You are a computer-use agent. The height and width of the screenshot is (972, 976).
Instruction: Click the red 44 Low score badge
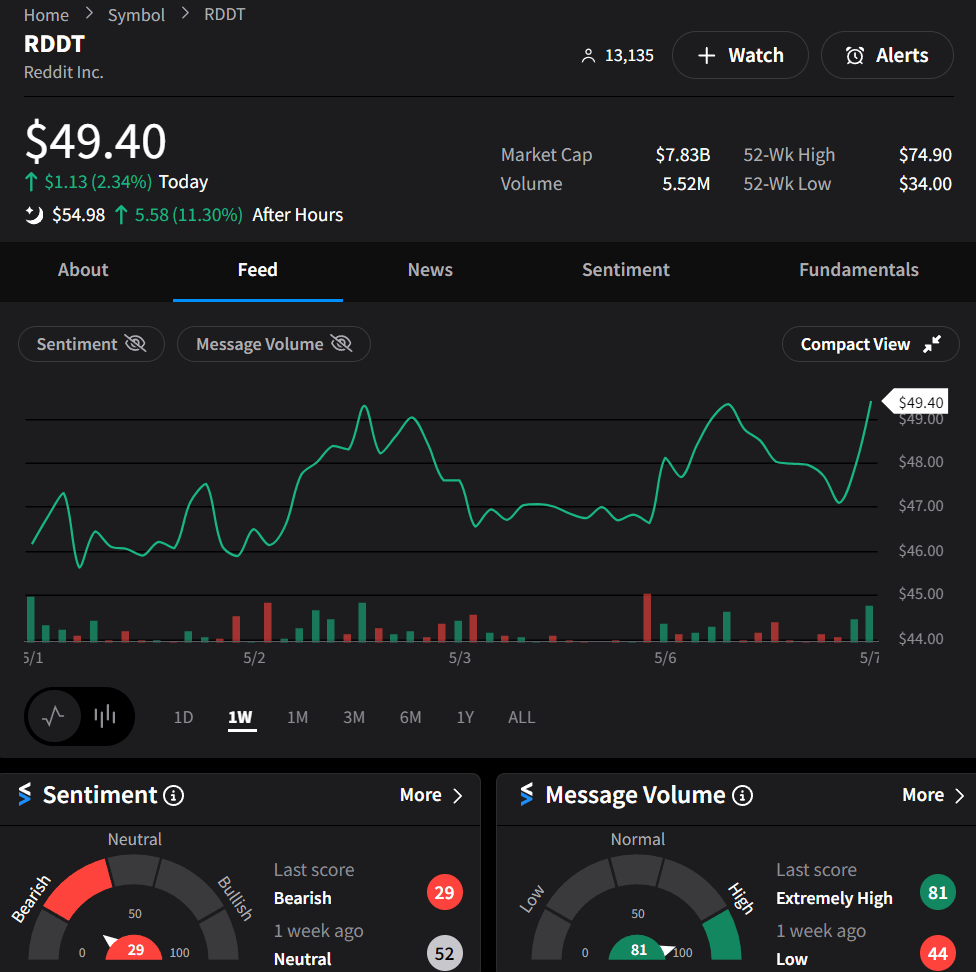[937, 953]
